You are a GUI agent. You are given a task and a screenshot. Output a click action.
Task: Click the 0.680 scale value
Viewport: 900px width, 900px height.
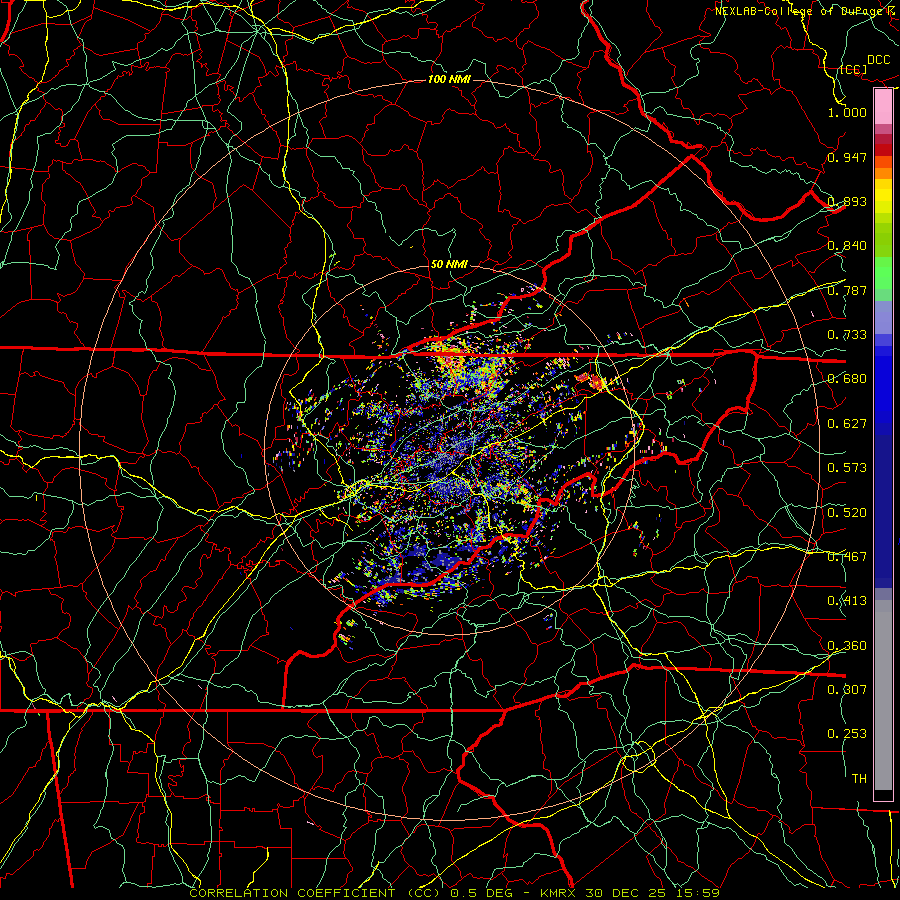pos(847,379)
